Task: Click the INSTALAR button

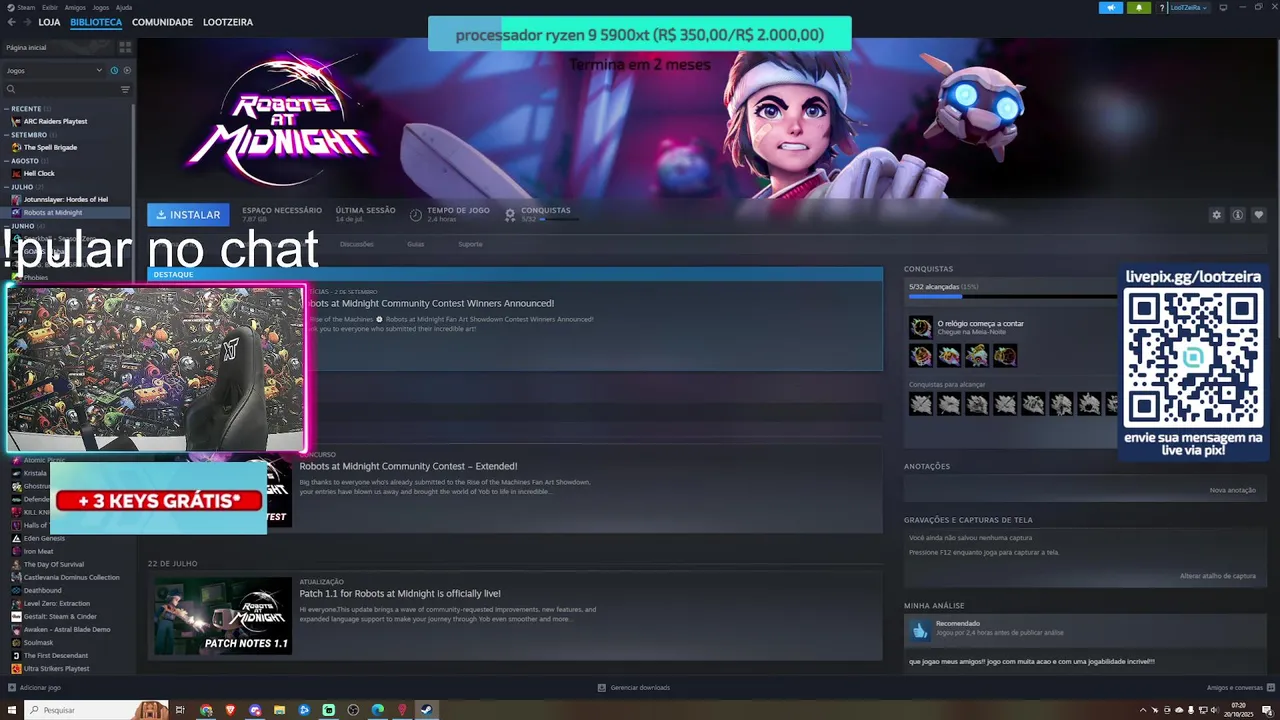Action: [x=188, y=214]
